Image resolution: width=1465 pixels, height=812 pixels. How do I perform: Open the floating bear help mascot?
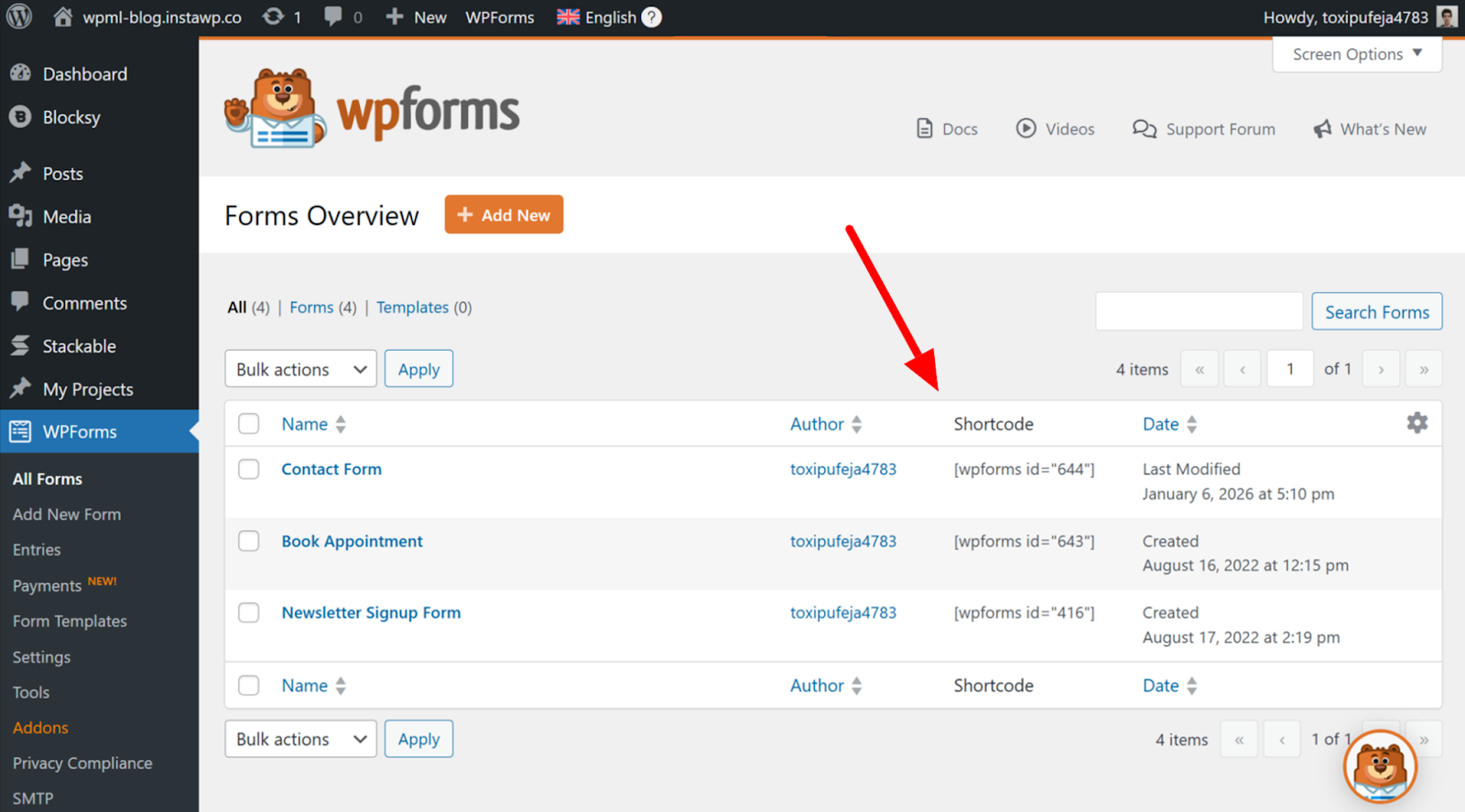click(1381, 766)
